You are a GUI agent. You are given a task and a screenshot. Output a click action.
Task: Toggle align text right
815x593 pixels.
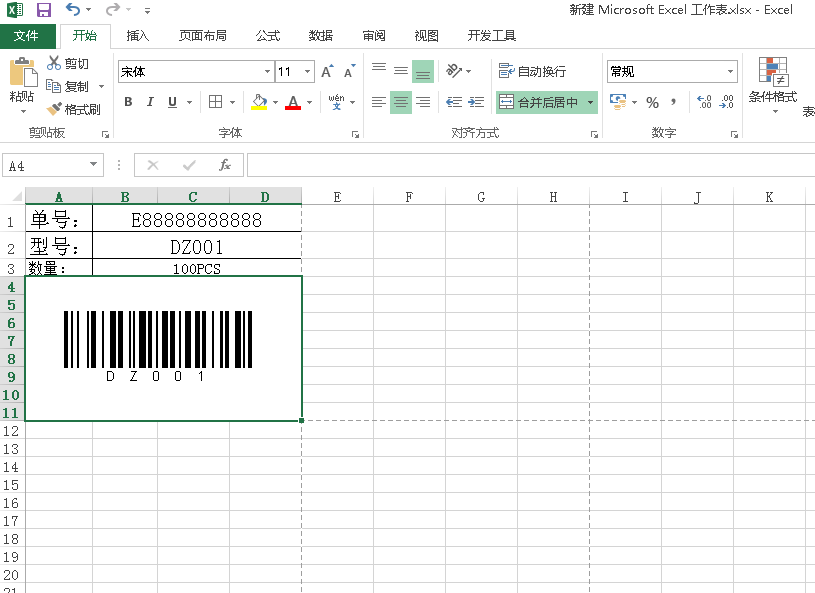(x=423, y=102)
